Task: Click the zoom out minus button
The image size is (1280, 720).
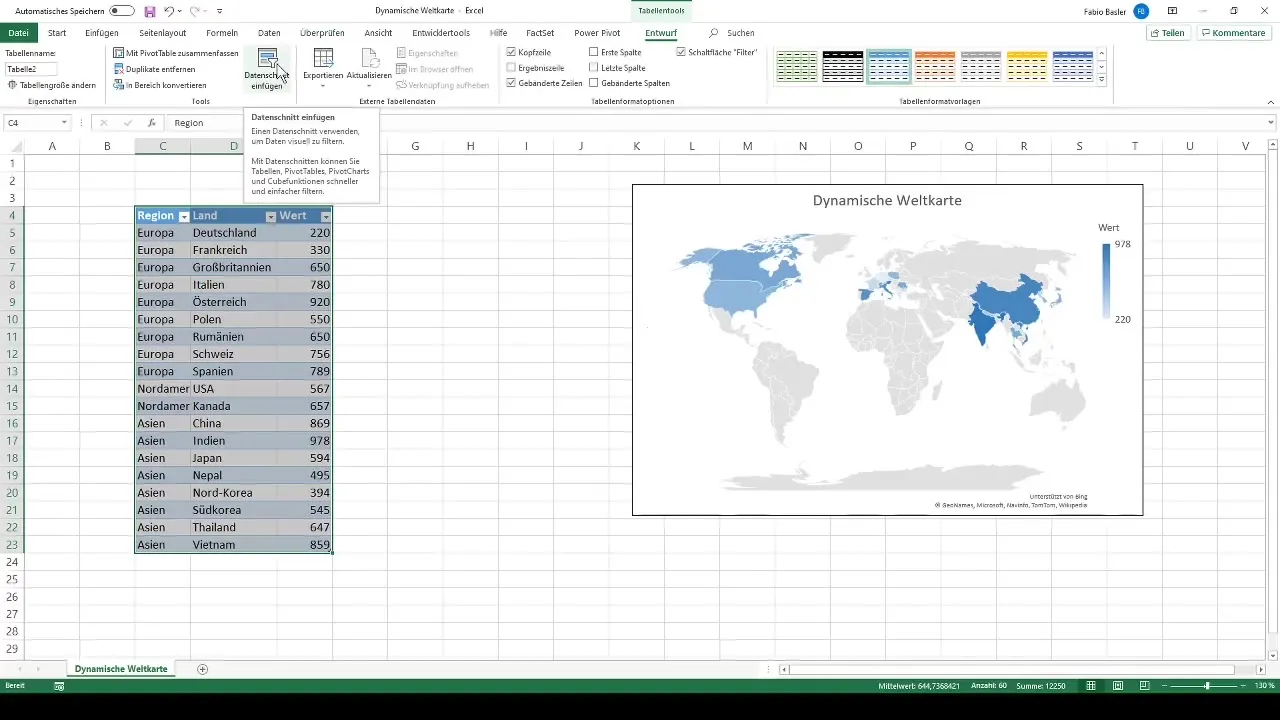Action: coord(1165,686)
